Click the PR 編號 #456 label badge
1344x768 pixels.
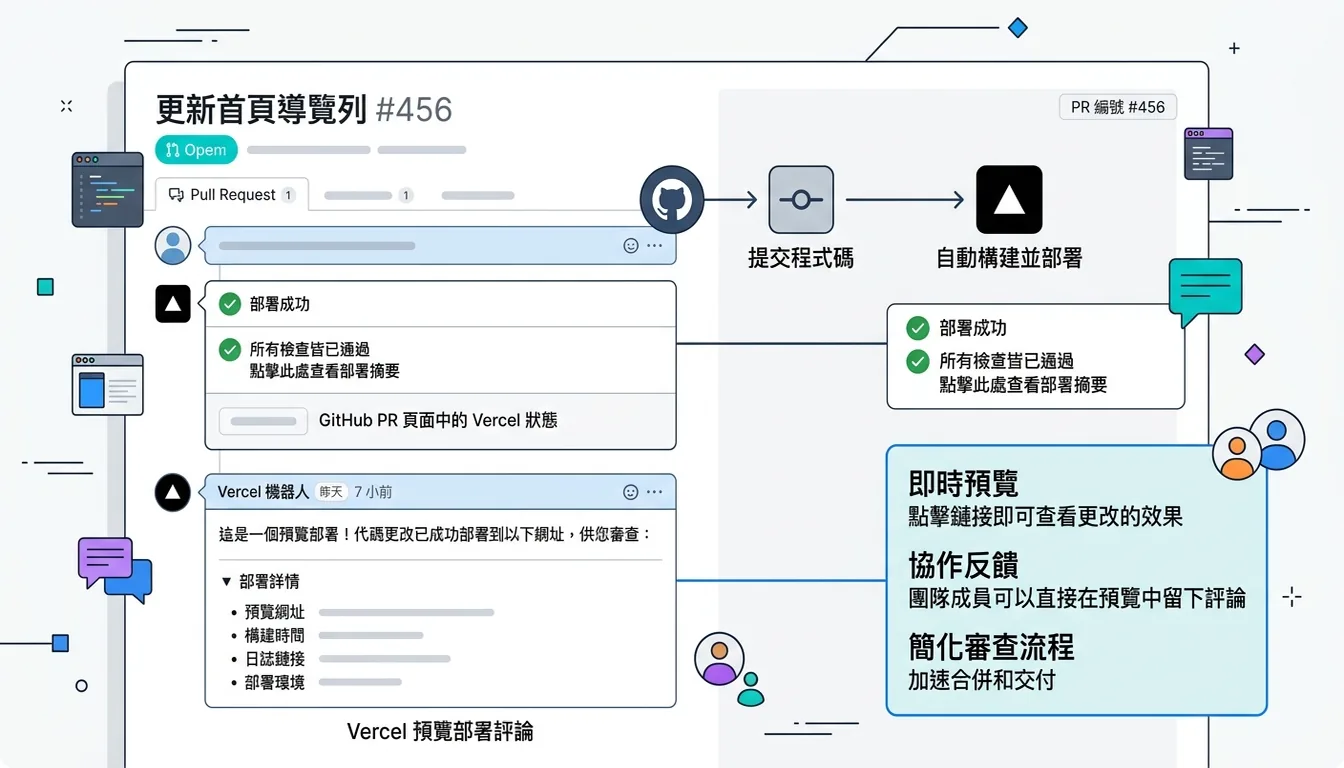click(x=1118, y=107)
